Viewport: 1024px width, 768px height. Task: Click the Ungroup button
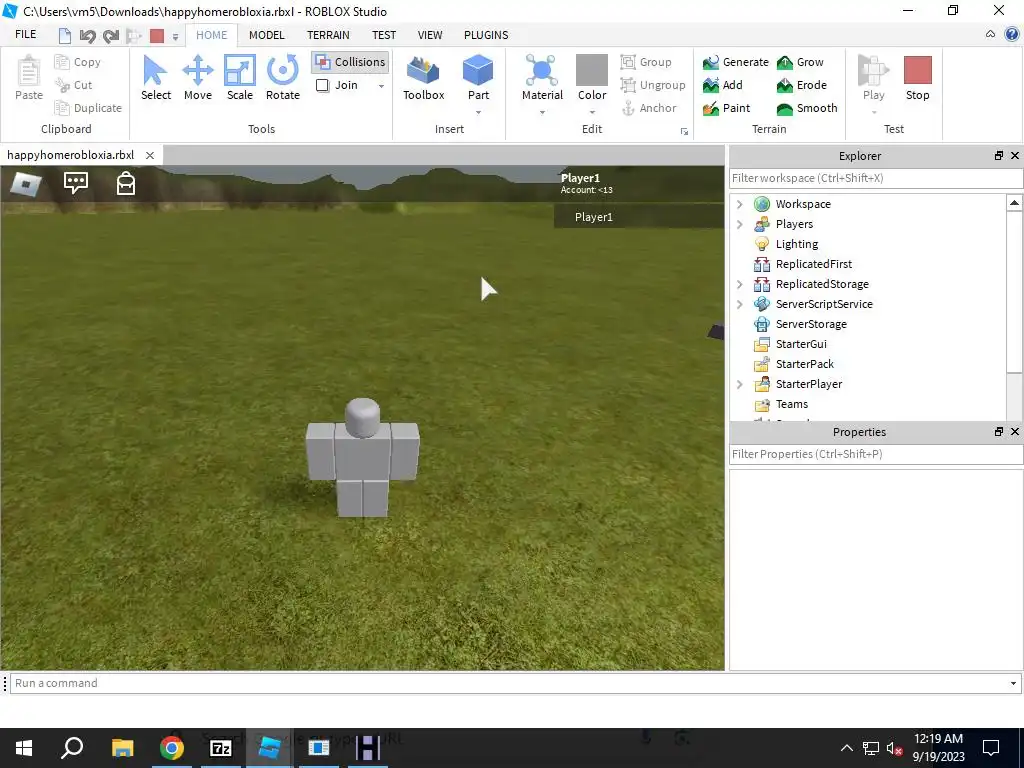tap(653, 85)
